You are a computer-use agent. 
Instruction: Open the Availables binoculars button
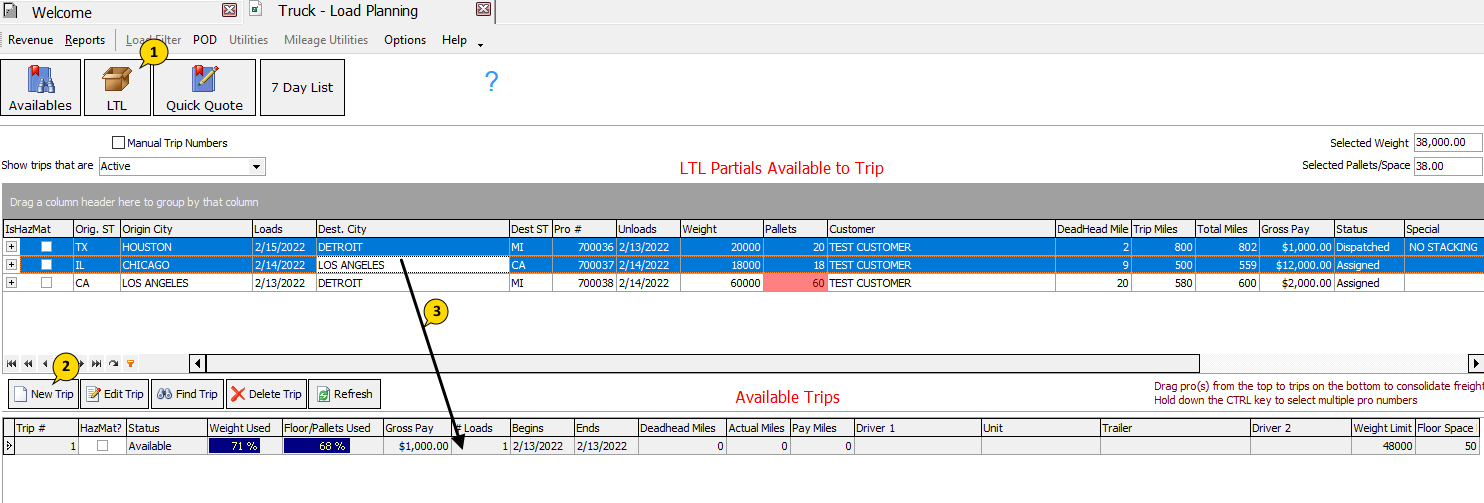point(40,88)
